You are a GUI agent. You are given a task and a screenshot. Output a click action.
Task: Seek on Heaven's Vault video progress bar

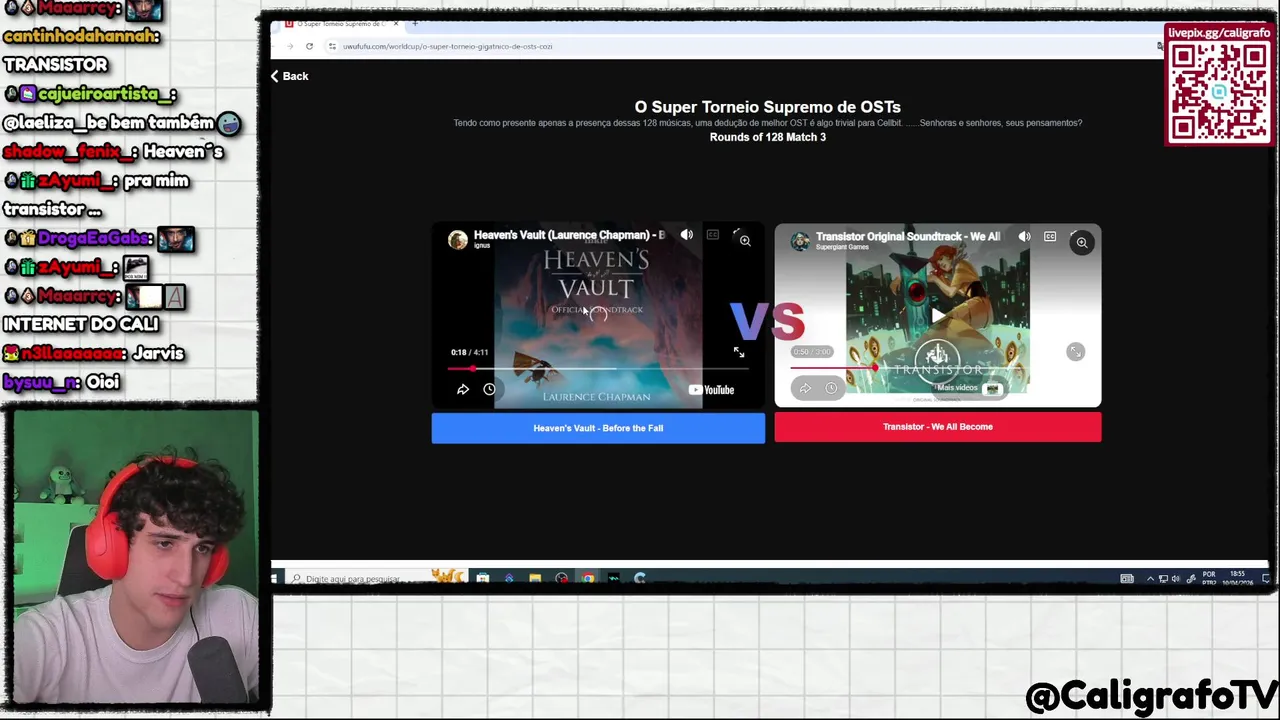pyautogui.click(x=598, y=368)
